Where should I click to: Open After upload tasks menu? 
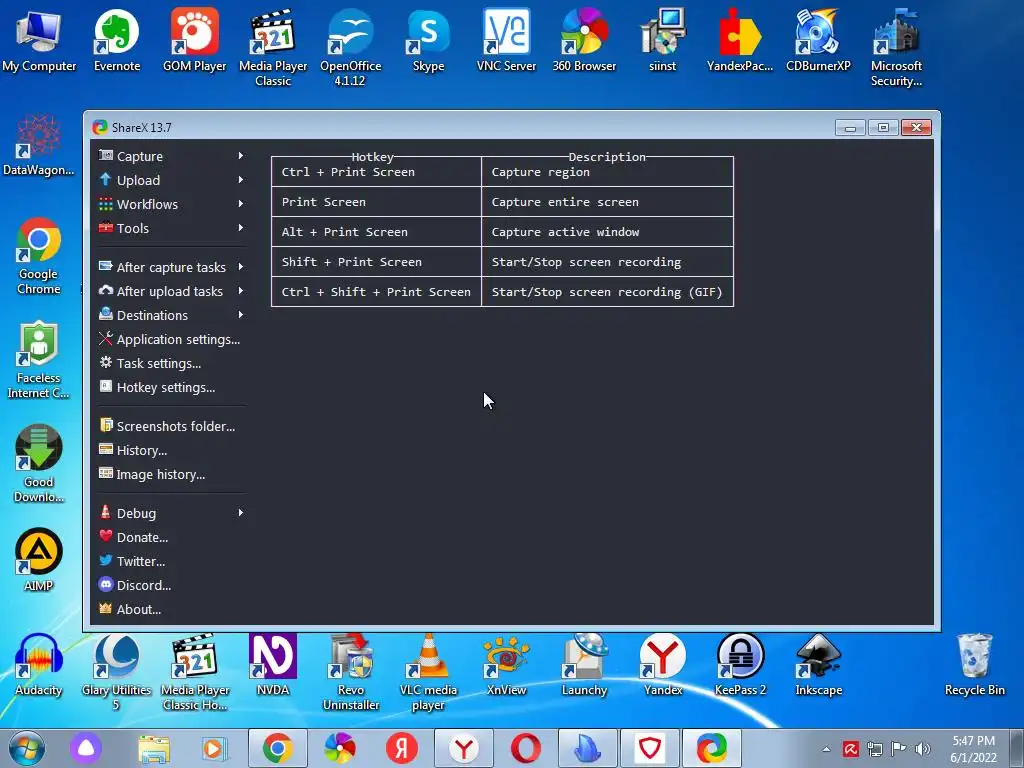pyautogui.click(x=171, y=291)
